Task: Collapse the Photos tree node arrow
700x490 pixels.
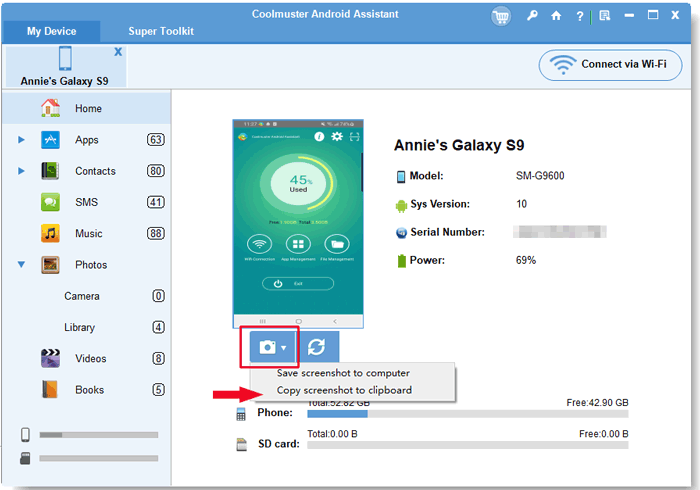Action: click(21, 265)
